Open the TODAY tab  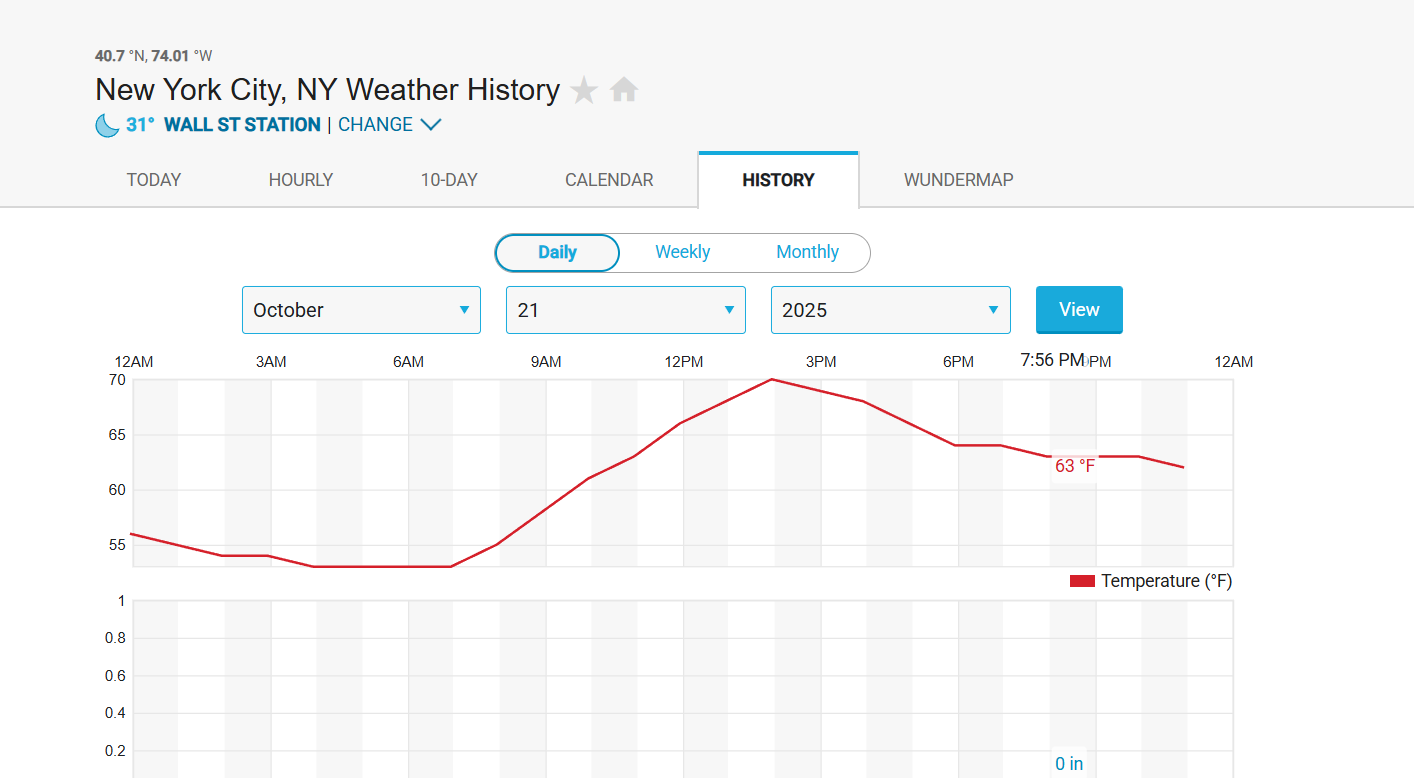154,180
